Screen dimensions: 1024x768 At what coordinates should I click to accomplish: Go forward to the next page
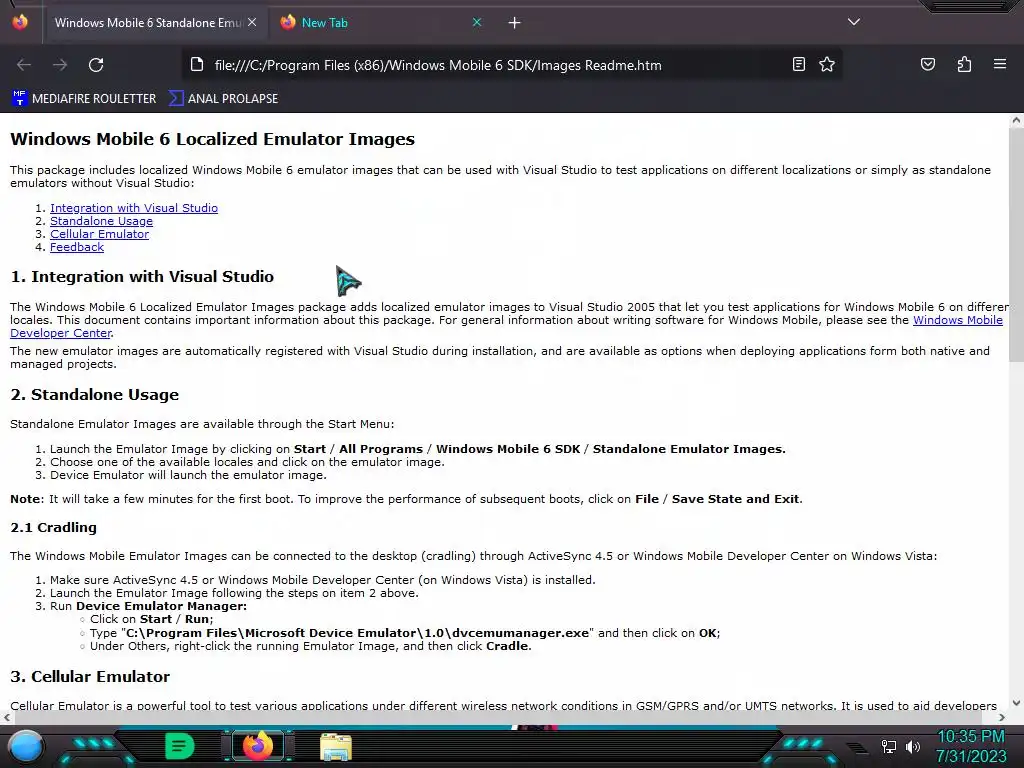point(60,65)
